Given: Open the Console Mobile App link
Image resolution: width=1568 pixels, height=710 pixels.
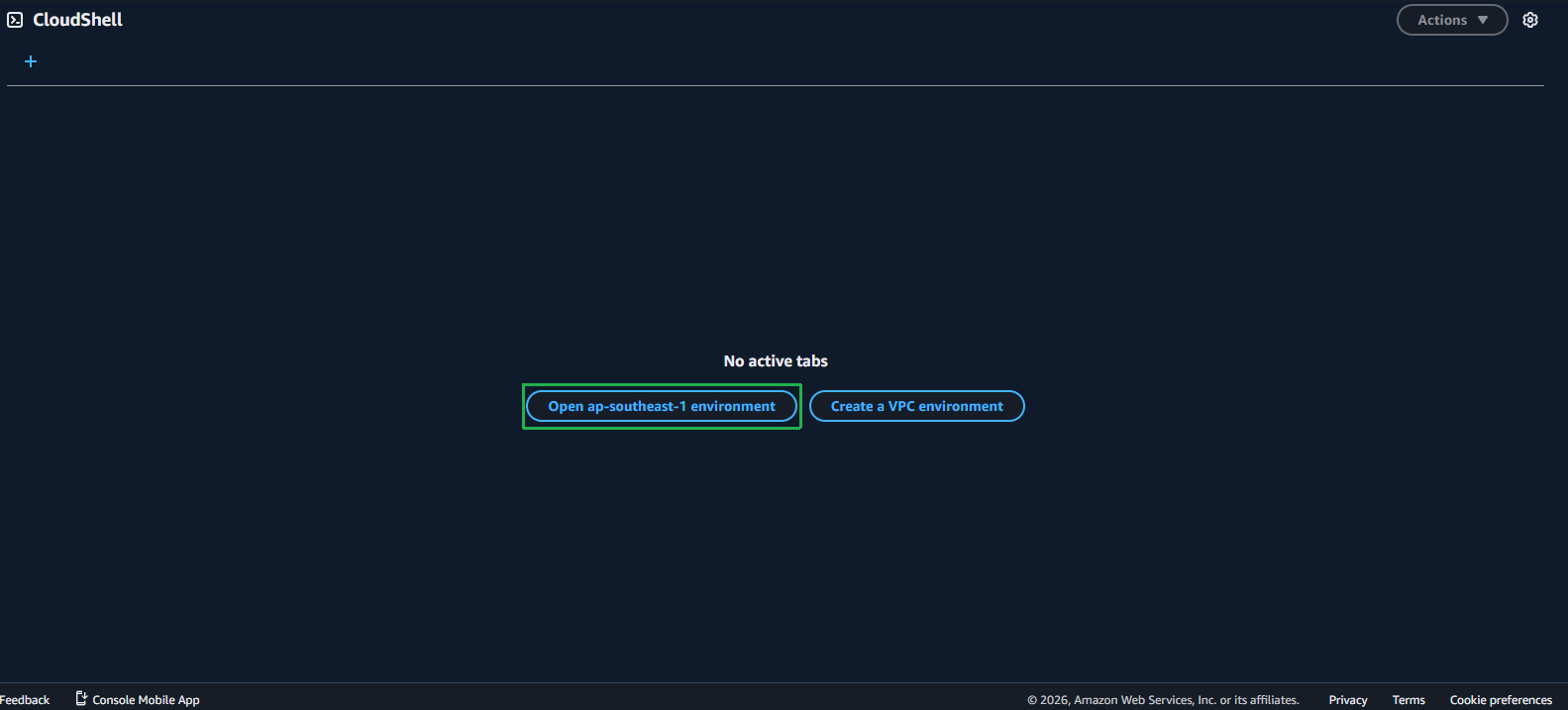Looking at the screenshot, I should [138, 699].
